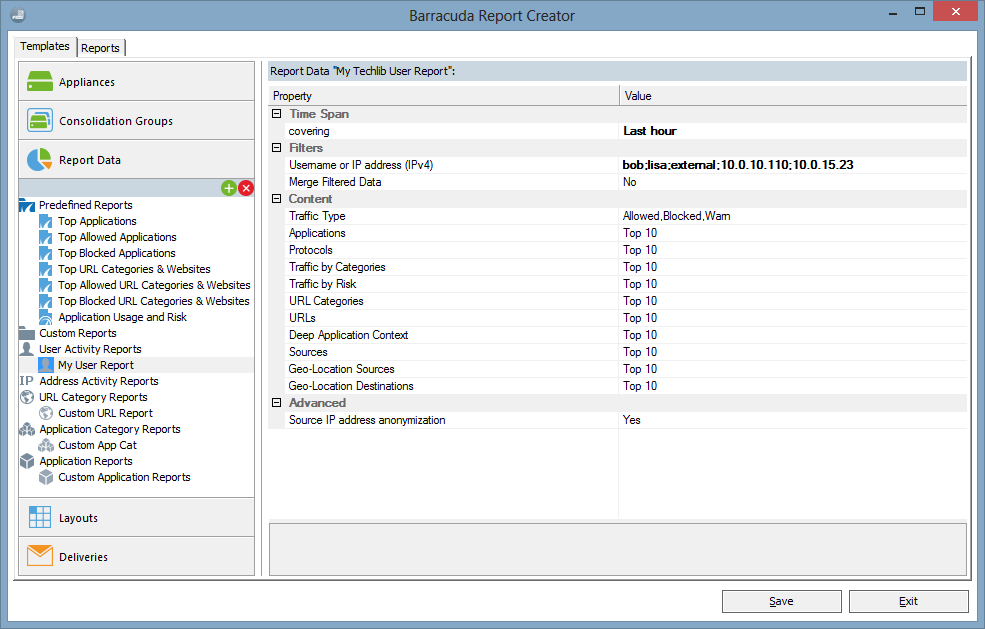Click the icon beside Top Applications

46,221
